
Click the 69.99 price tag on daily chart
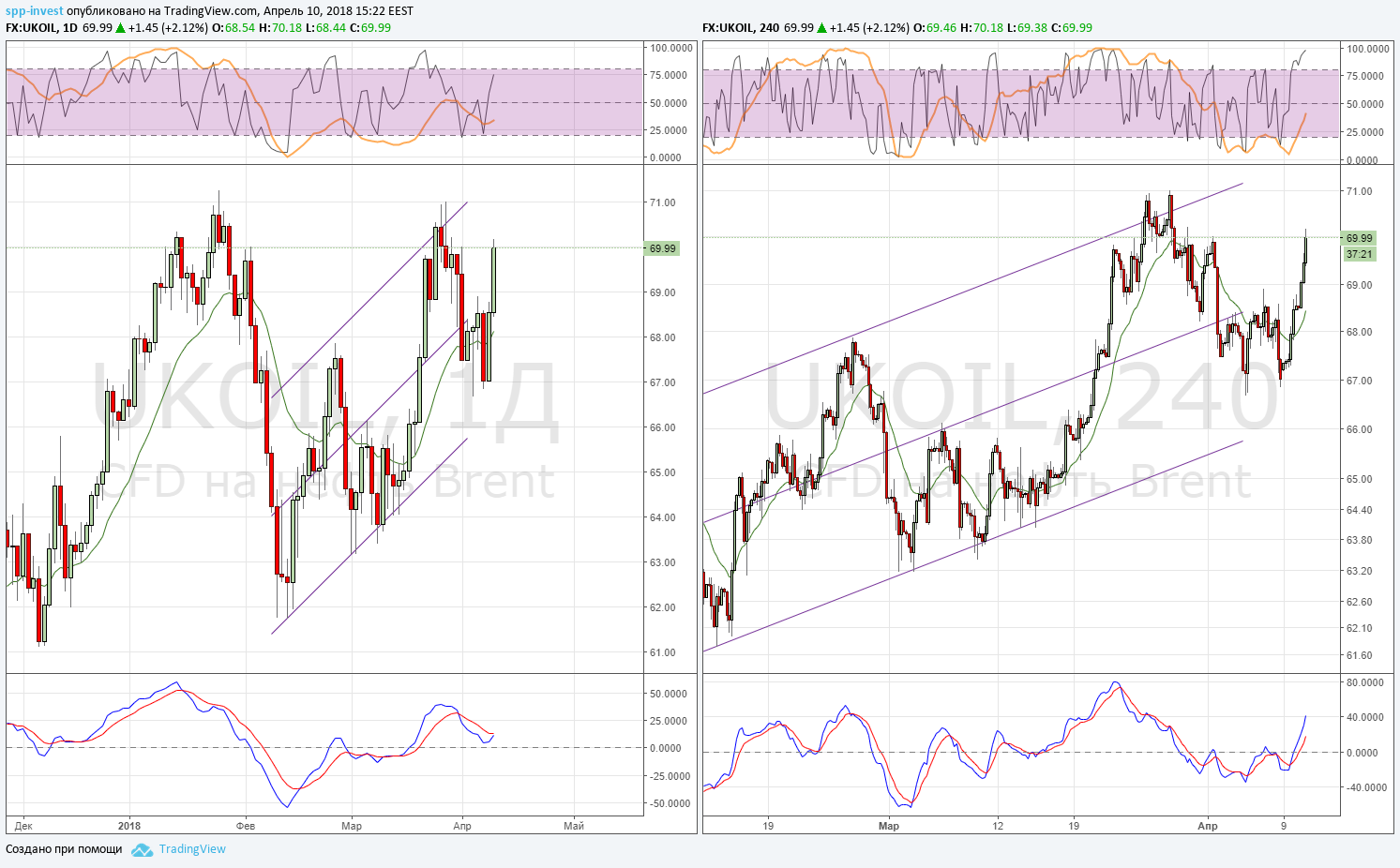663,248
